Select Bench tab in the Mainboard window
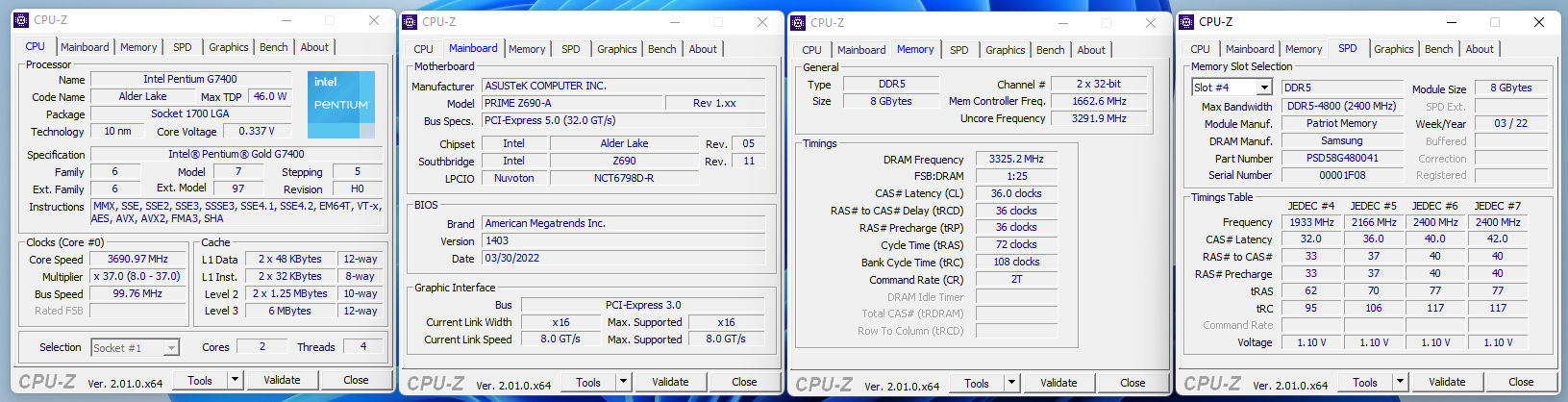Screen dimensions: 1568x402 (x=662, y=49)
